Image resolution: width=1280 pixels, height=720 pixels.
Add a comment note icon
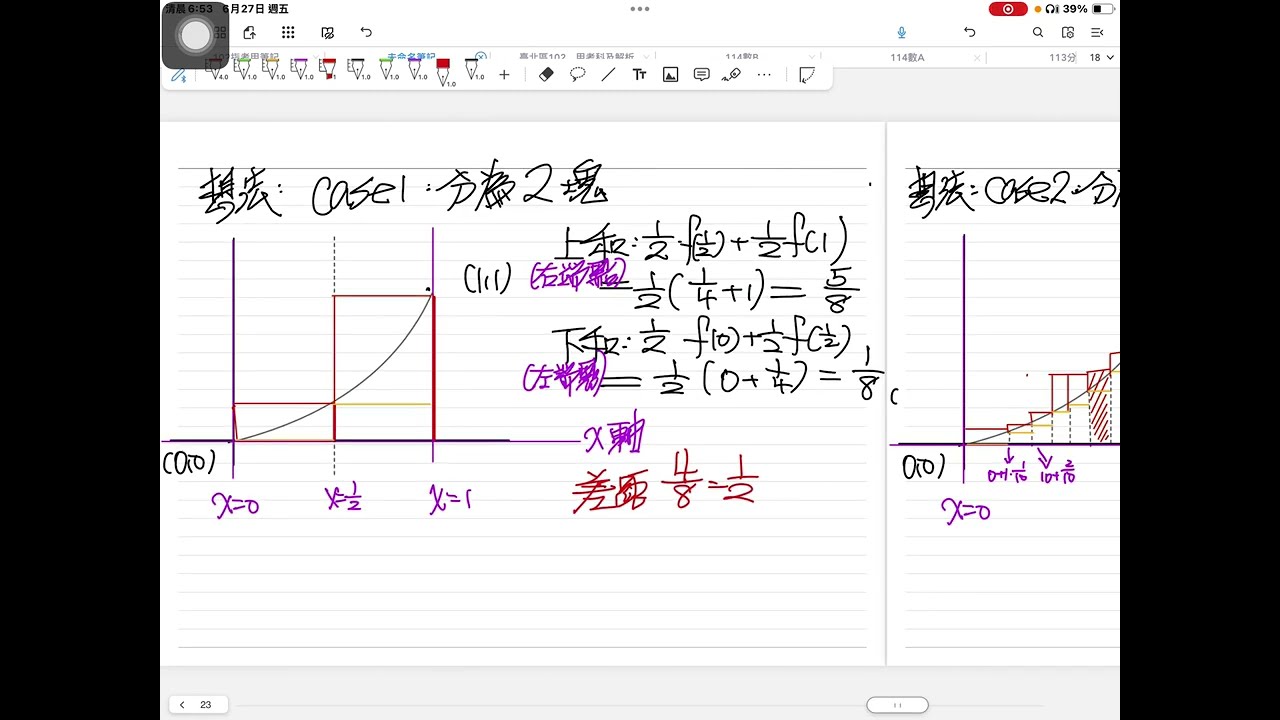[x=702, y=75]
